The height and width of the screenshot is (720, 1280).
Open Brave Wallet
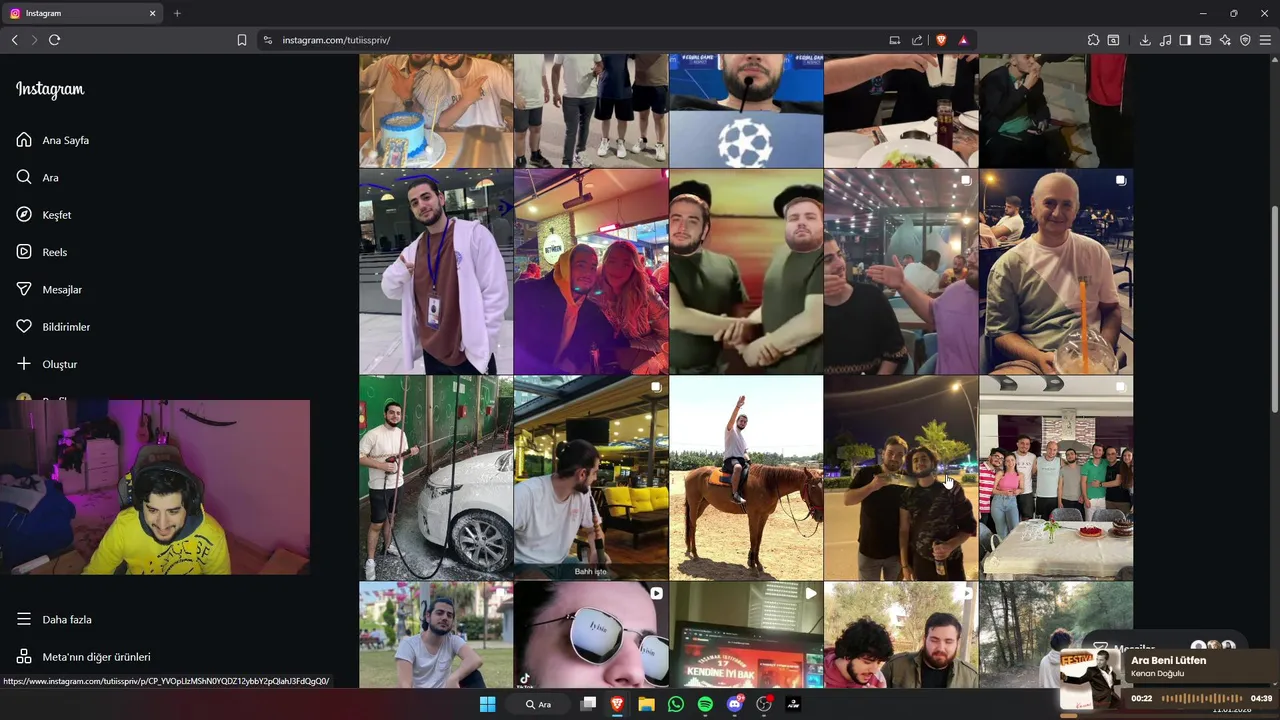click(x=1205, y=40)
